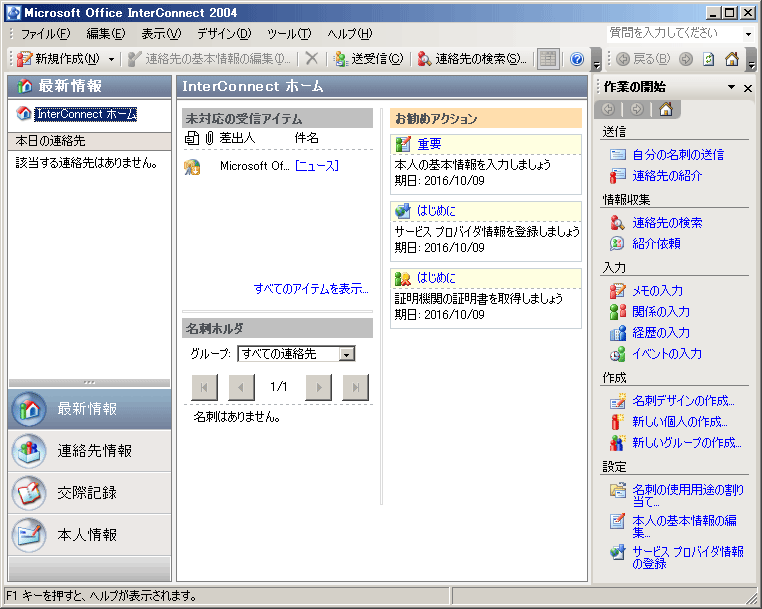The width and height of the screenshot is (762, 609).
Task: Open はじめに link for サービス プロバイダ情報
Action: [436, 210]
